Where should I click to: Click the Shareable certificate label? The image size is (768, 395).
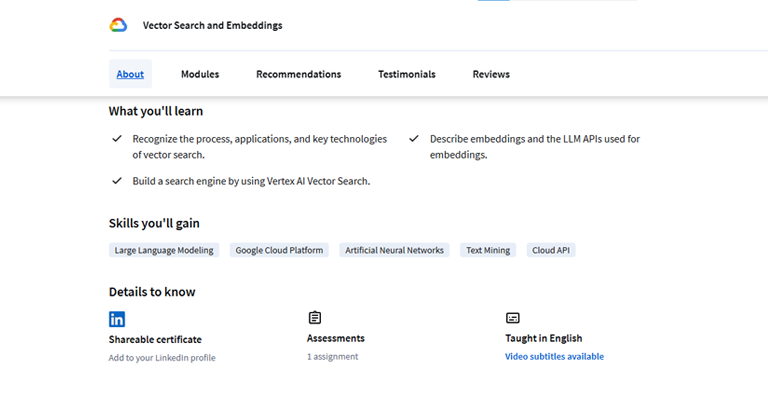(155, 339)
